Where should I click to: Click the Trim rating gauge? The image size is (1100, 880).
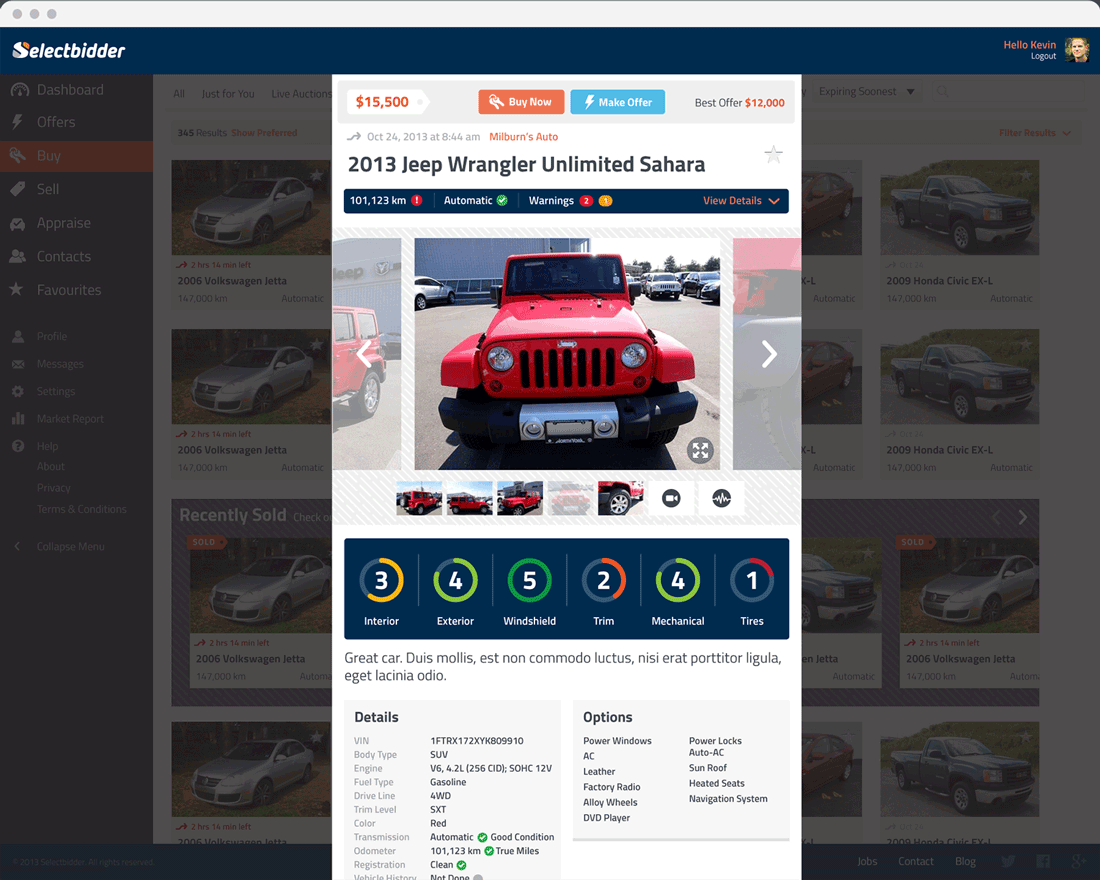click(603, 580)
